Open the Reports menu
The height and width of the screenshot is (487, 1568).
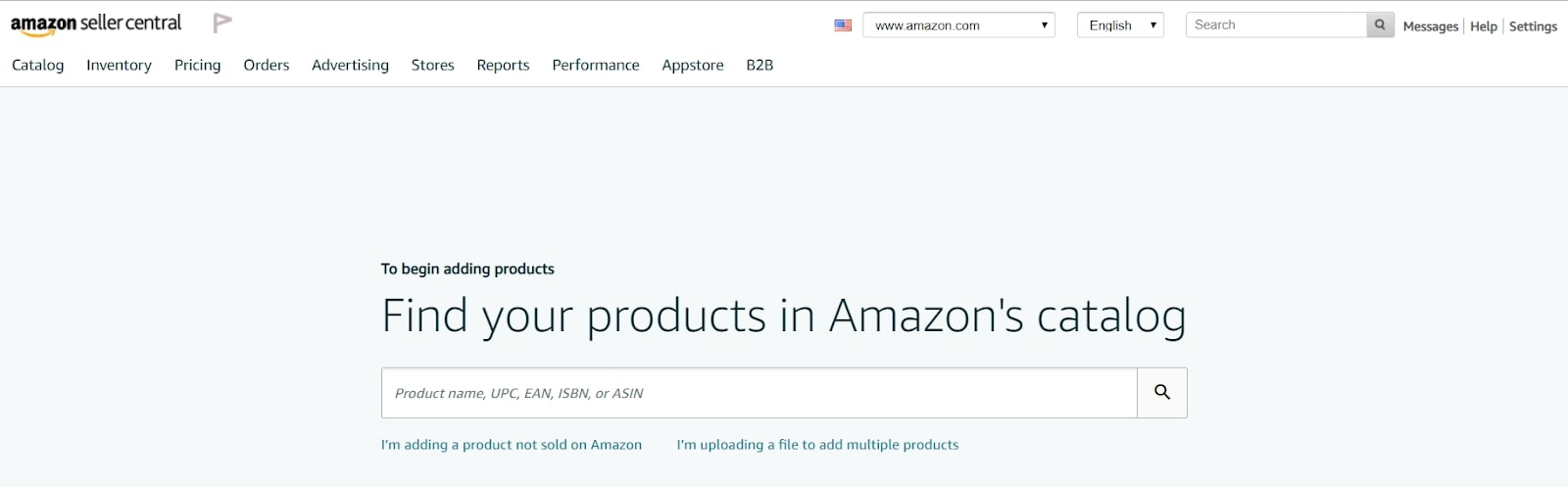[x=503, y=65]
